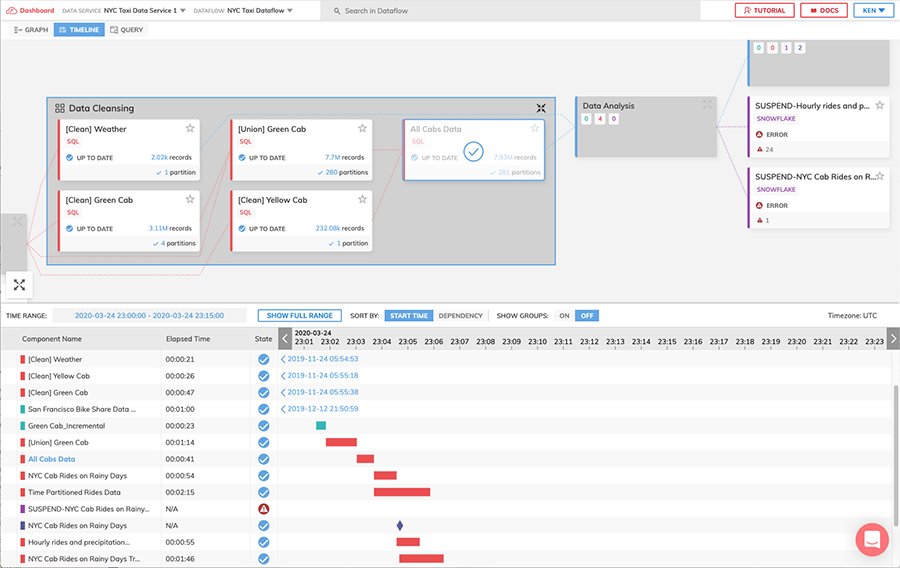
Task: Star the [Union] Green Cab component
Action: (x=363, y=128)
